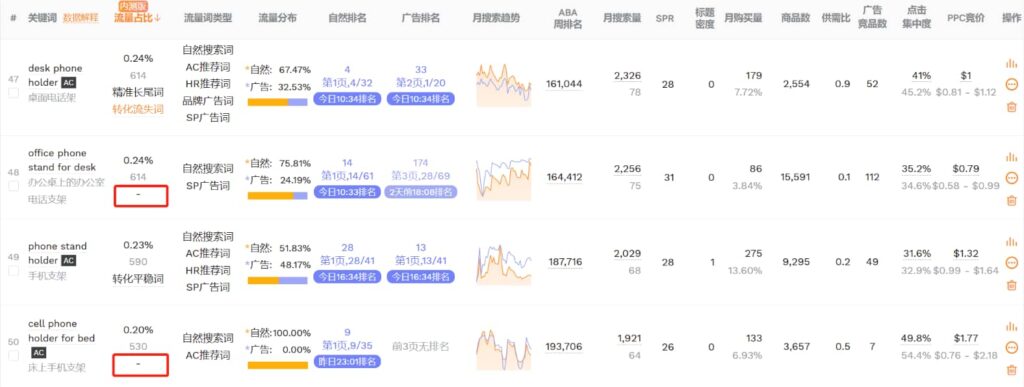Click ABA rank value 161,044
Viewport: 1024px width, 387px height.
(x=564, y=84)
